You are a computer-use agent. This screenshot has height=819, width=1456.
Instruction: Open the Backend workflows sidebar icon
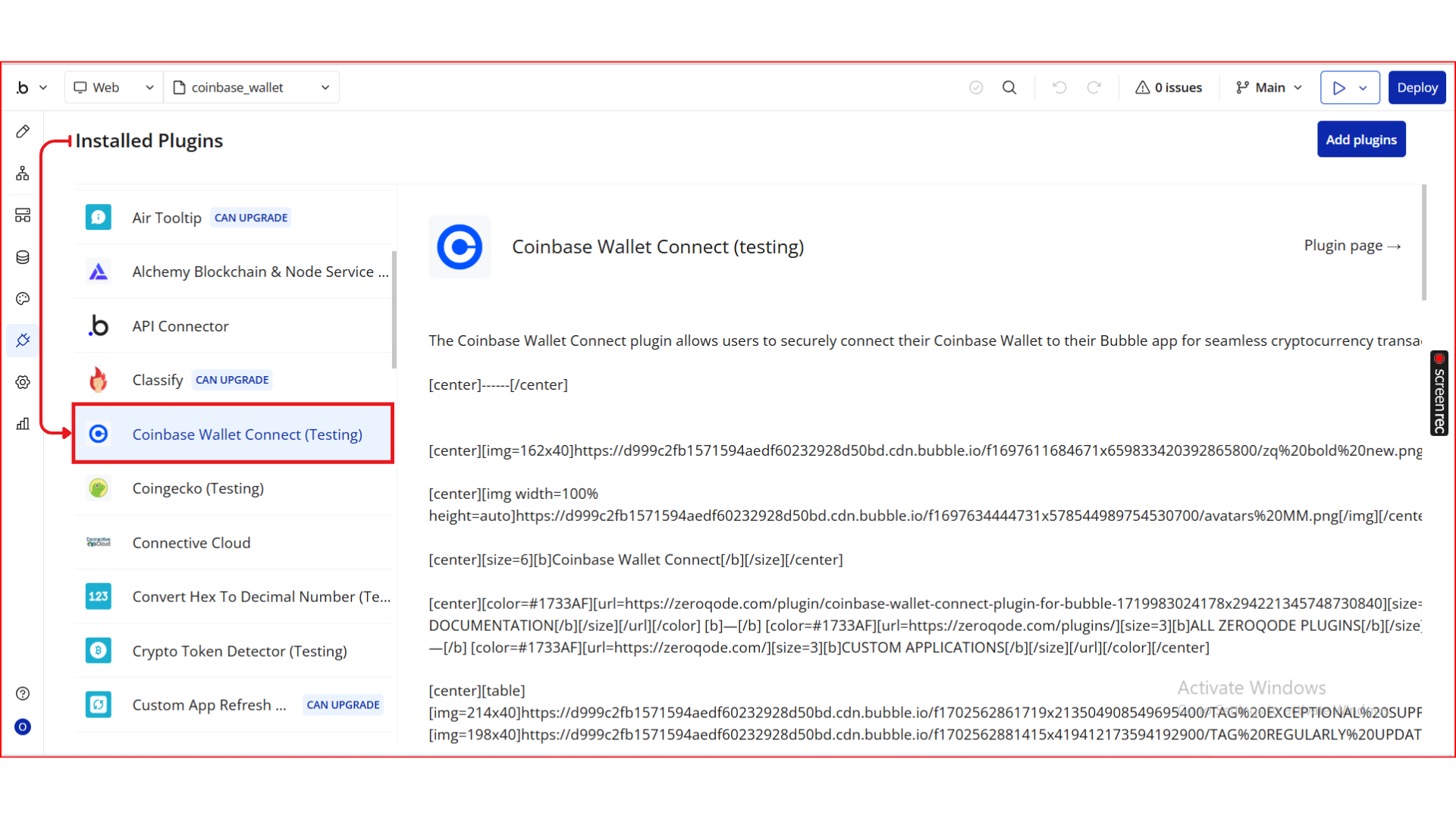pyautogui.click(x=23, y=215)
